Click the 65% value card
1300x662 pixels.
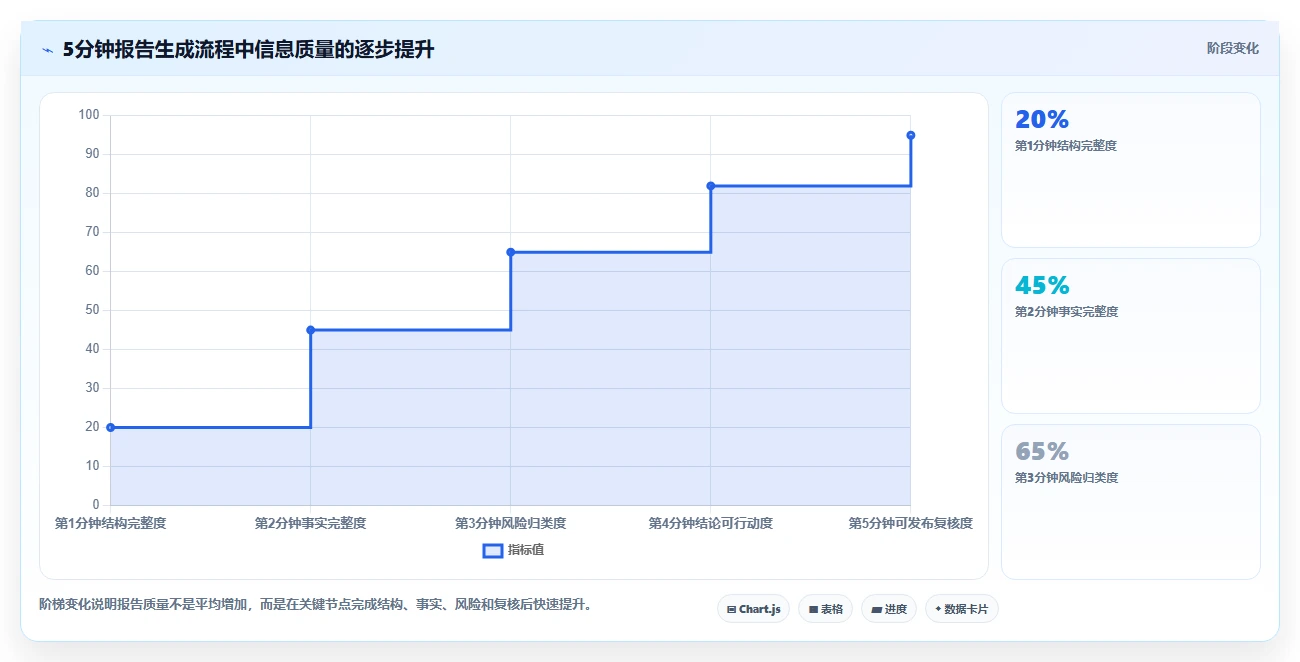click(x=1130, y=502)
